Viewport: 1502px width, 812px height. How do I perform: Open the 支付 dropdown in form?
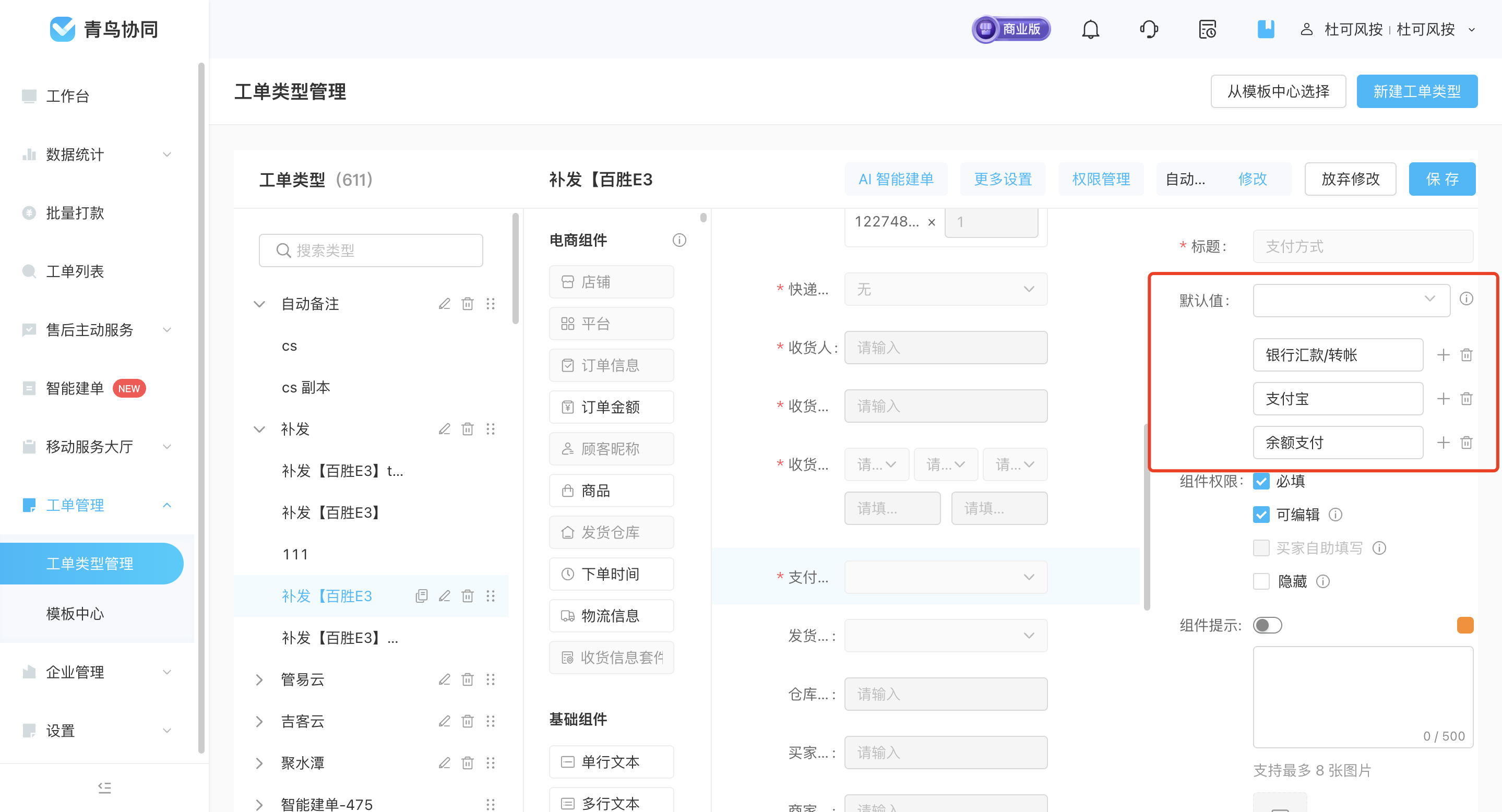point(946,577)
